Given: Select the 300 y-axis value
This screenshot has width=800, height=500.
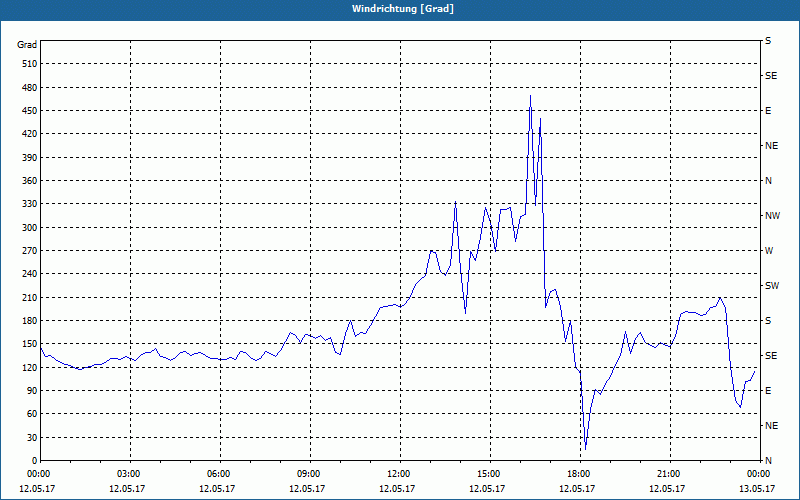Looking at the screenshot, I should pyautogui.click(x=30, y=228).
